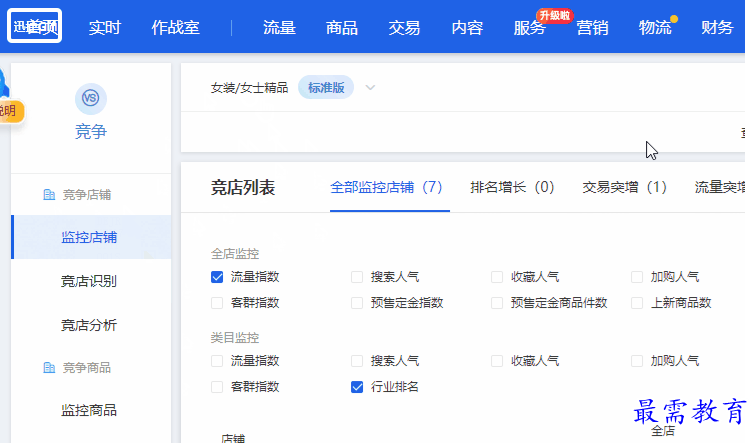Open the 流量 top menu
The height and width of the screenshot is (443, 755).
(x=279, y=27)
